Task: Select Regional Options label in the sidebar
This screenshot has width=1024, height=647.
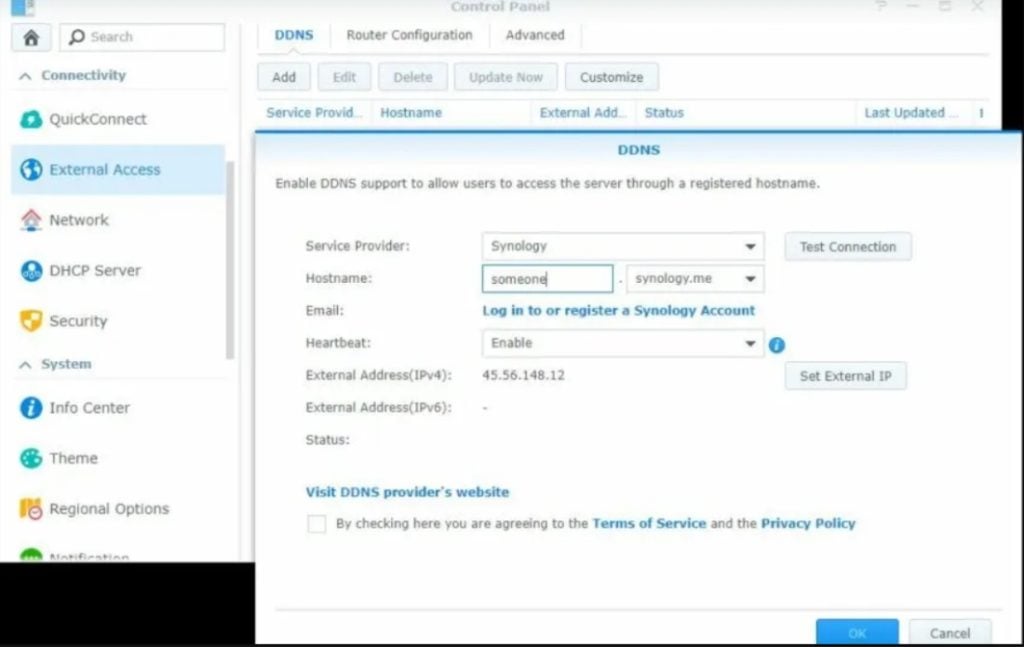Action: 109,509
